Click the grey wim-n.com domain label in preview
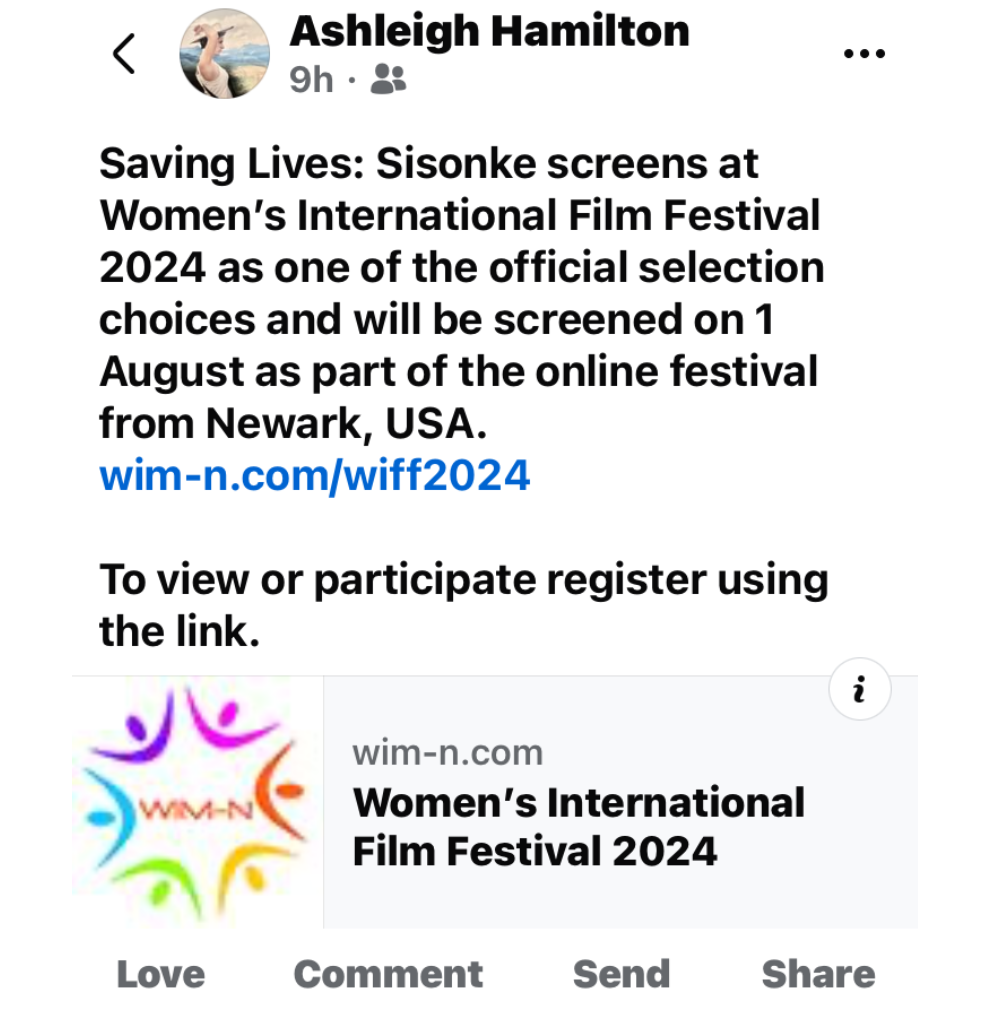Screen dimensions: 998x1014 [447, 752]
